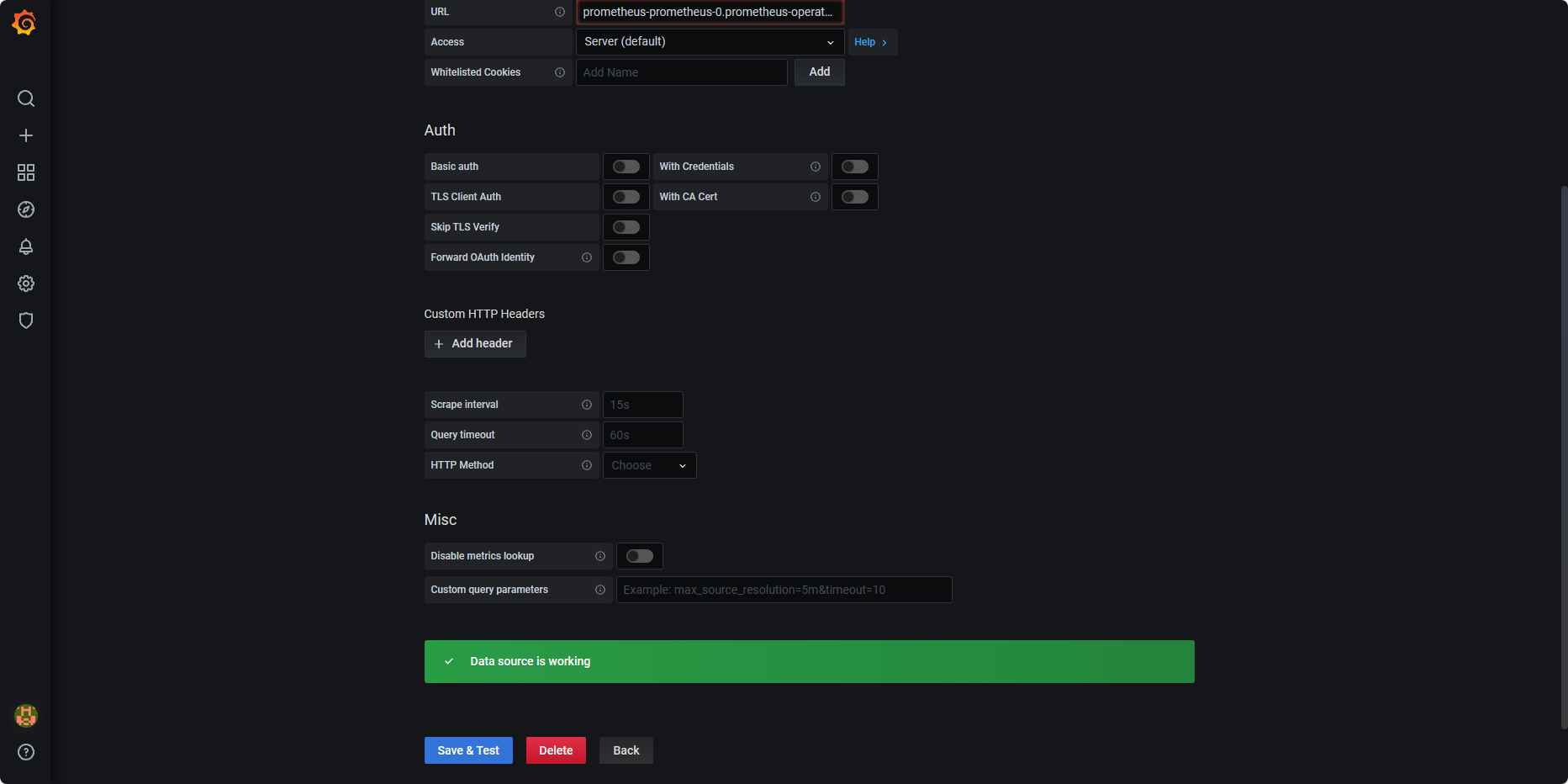Open the Explore compass icon

click(26, 209)
